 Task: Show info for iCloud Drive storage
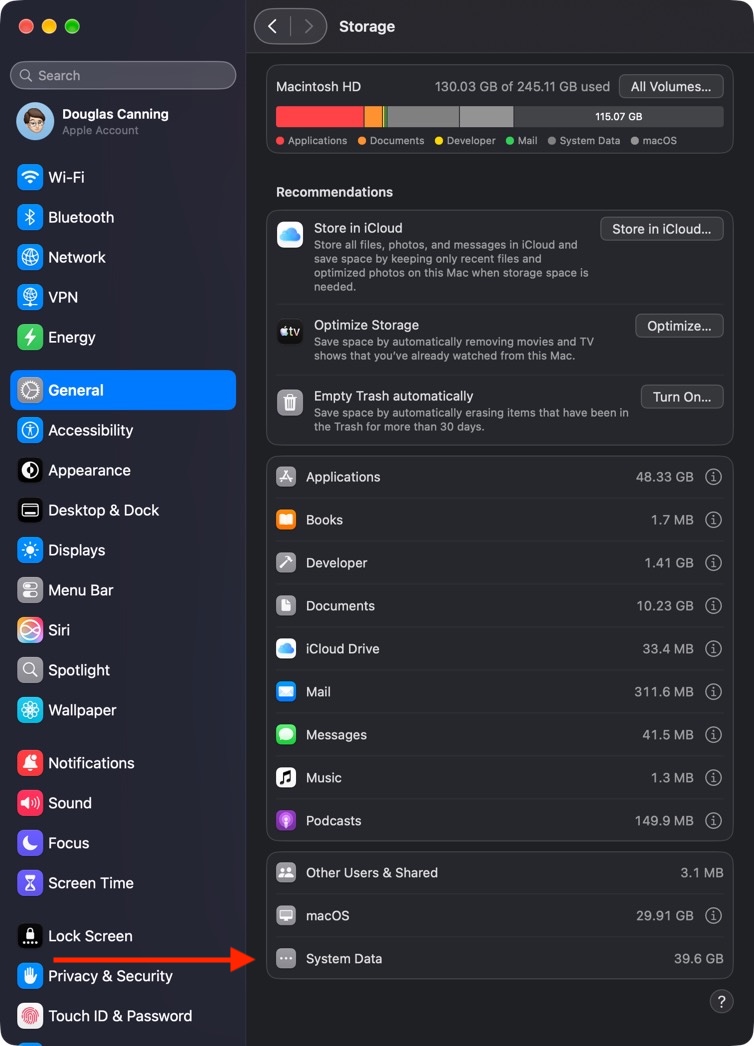coord(713,648)
